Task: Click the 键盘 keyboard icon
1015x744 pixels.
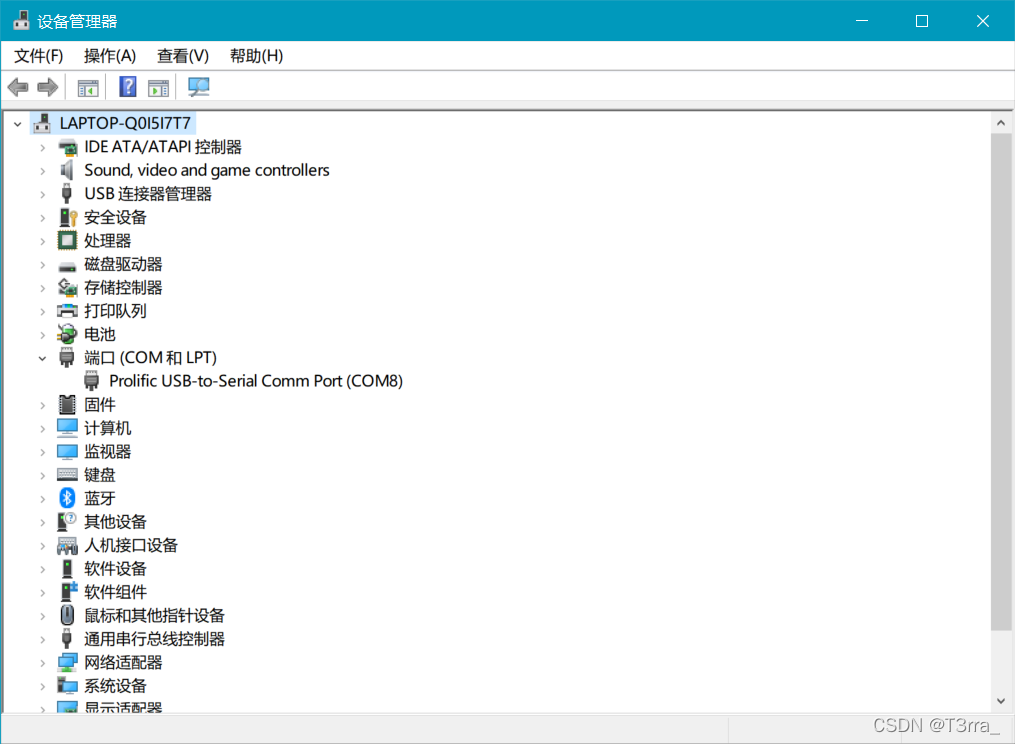Action: point(67,475)
